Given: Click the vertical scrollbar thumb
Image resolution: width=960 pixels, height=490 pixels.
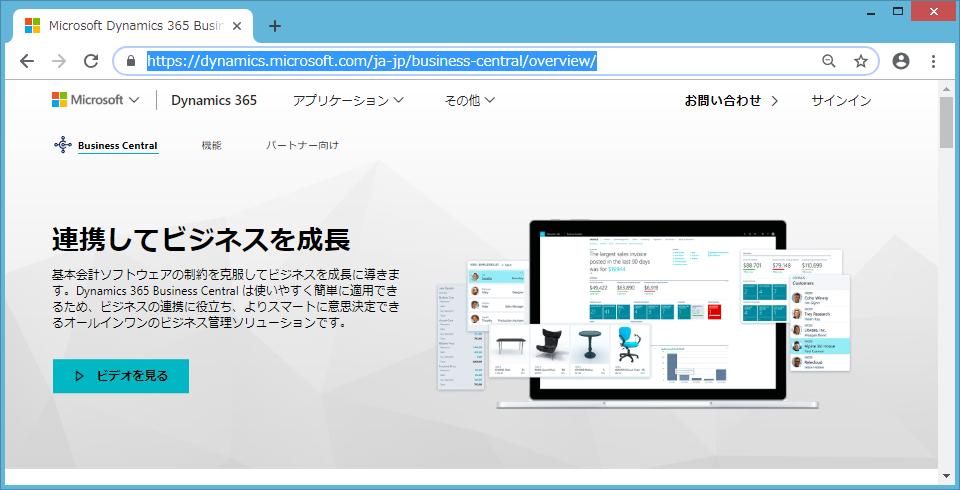Looking at the screenshot, I should (x=946, y=122).
